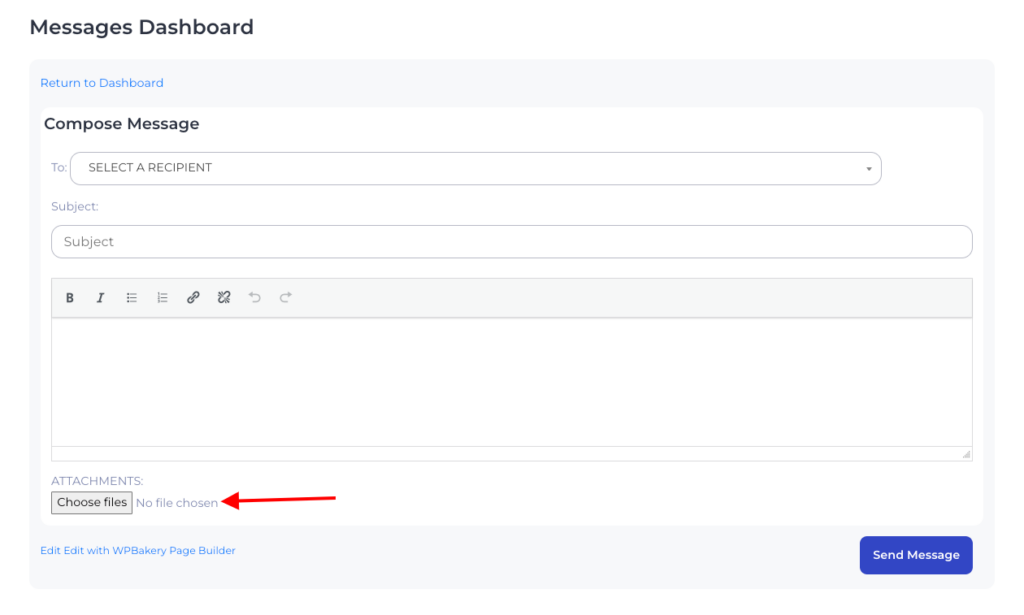Click the editor resize handle
The height and width of the screenshot is (615, 1024).
(x=966, y=454)
